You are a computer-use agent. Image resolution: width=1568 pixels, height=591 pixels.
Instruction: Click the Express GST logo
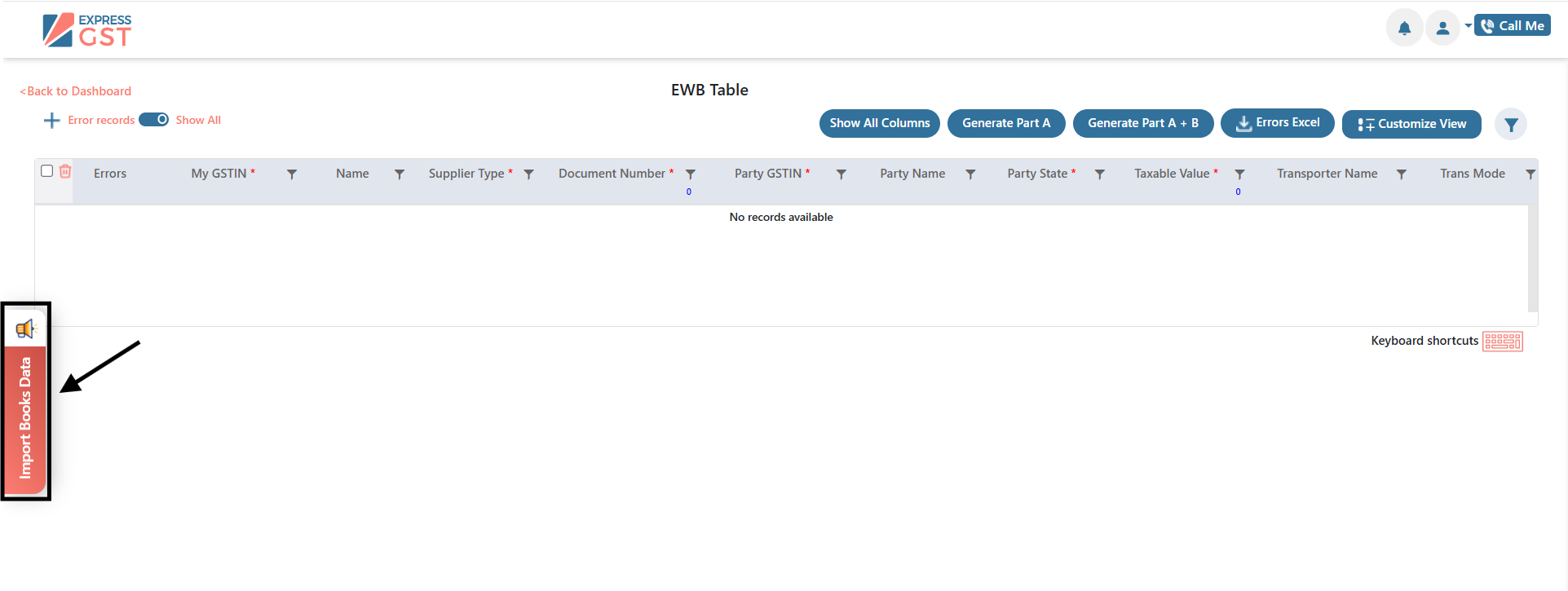click(87, 30)
